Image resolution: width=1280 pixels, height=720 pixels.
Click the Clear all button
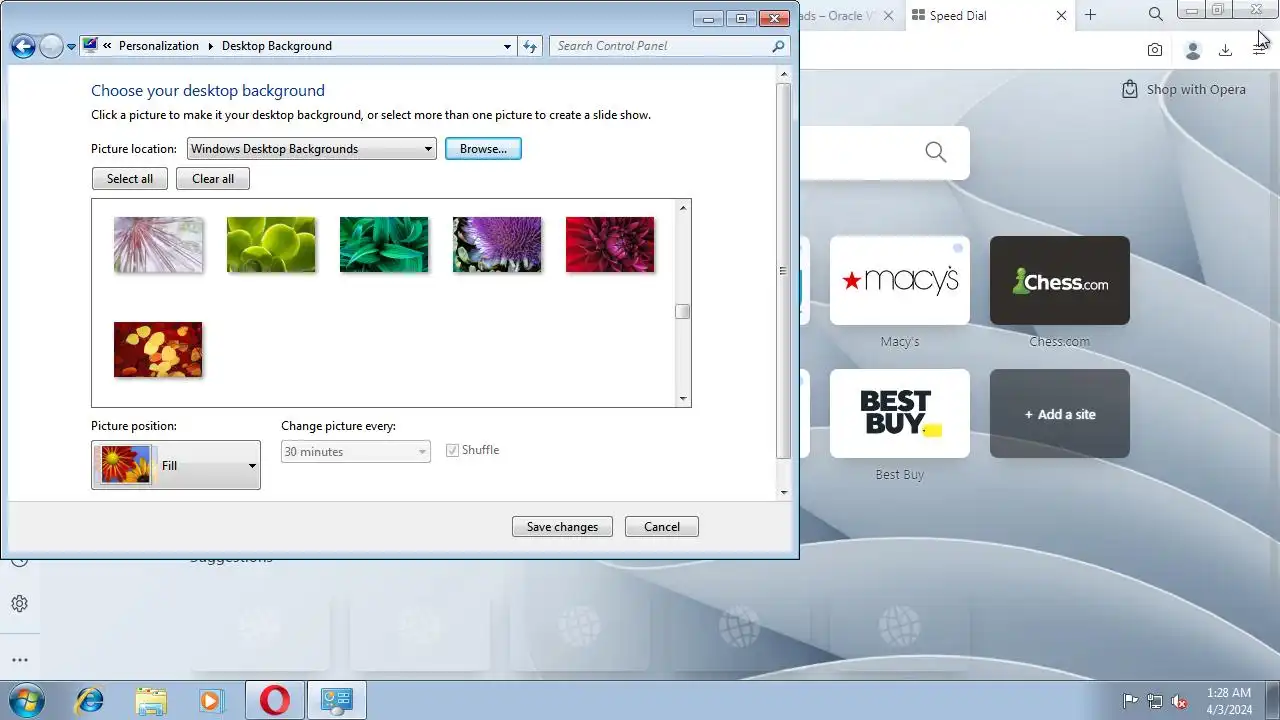click(213, 179)
